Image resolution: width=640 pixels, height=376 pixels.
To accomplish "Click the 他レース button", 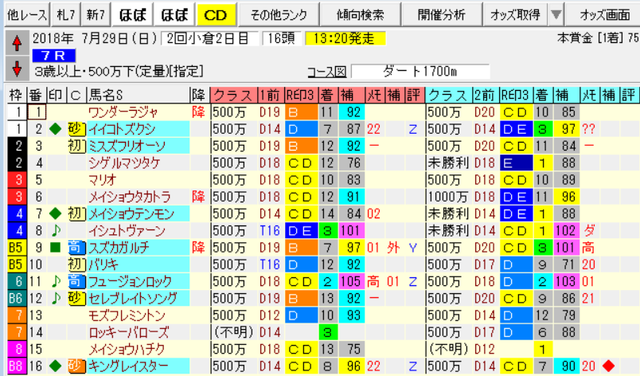I will pyautogui.click(x=27, y=15).
